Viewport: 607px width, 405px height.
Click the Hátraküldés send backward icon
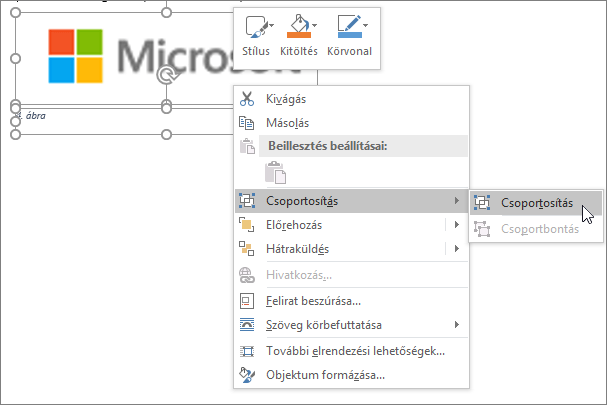point(247,249)
